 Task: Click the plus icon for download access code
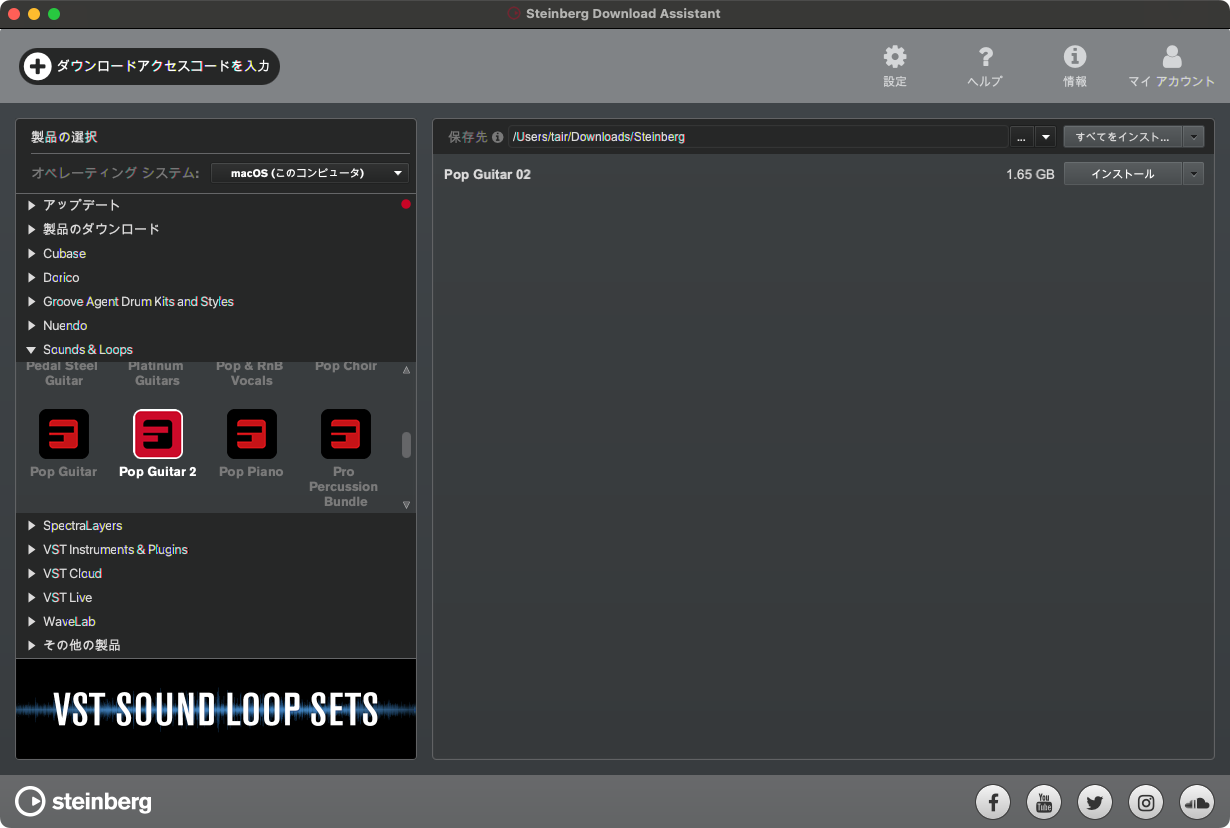coord(37,66)
